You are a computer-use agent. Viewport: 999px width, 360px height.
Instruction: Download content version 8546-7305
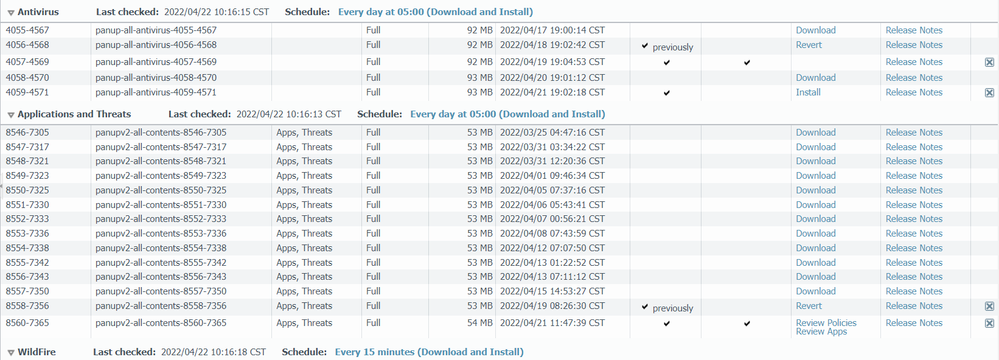pyautogui.click(x=816, y=133)
